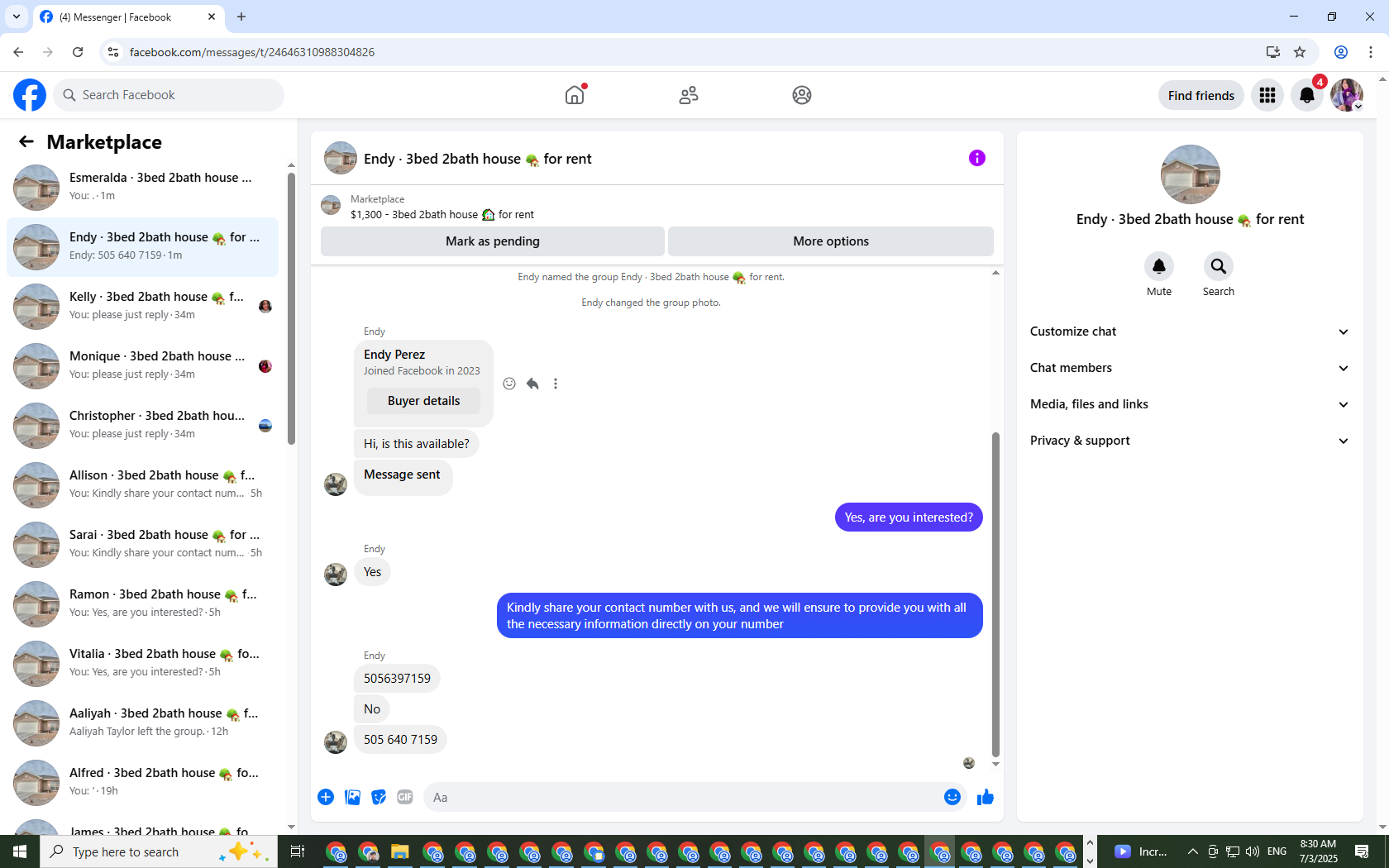Click the browser address bar URL
Image resolution: width=1389 pixels, height=868 pixels.
(252, 52)
